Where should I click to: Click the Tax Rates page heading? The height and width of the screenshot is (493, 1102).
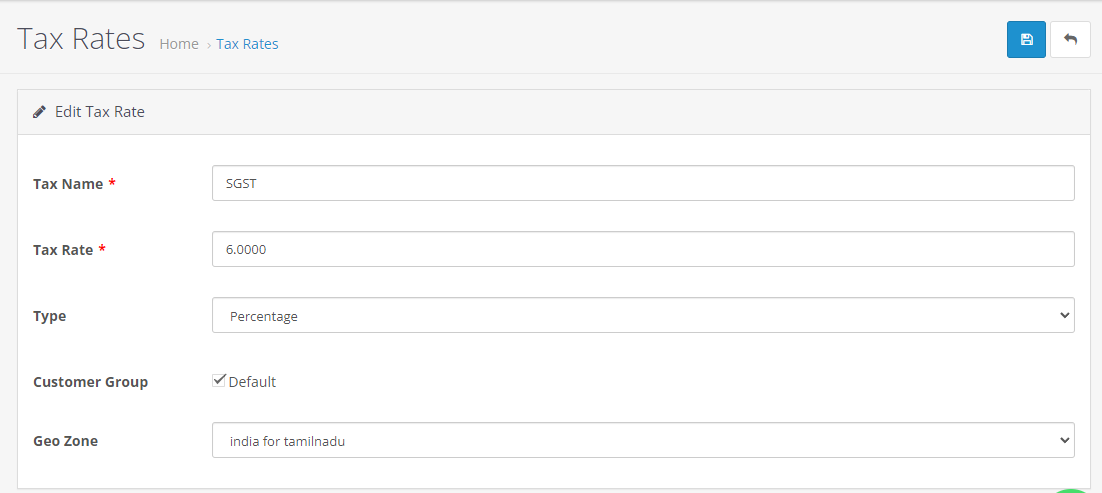pyautogui.click(x=81, y=39)
